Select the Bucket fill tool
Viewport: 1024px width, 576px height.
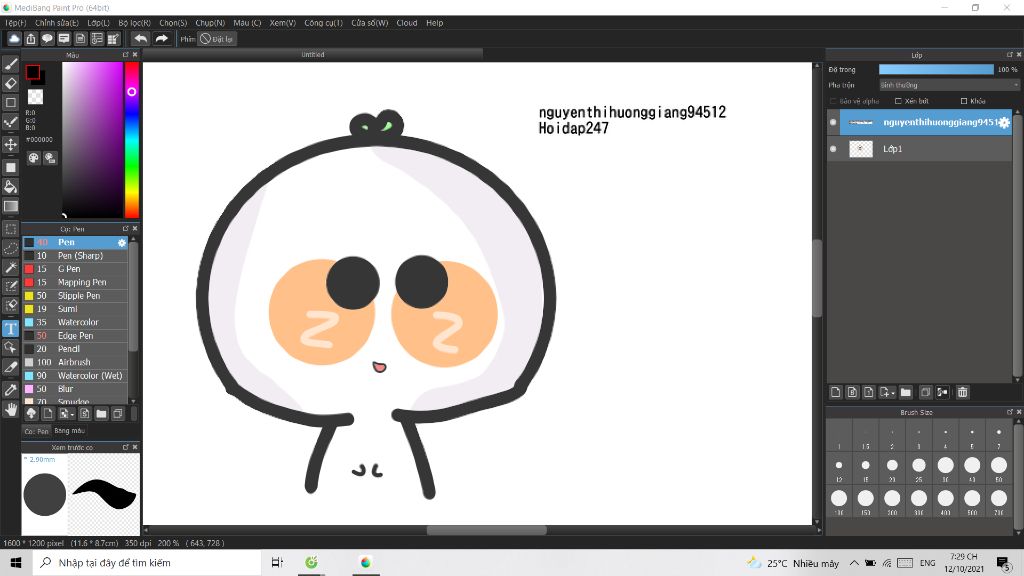tap(10, 187)
